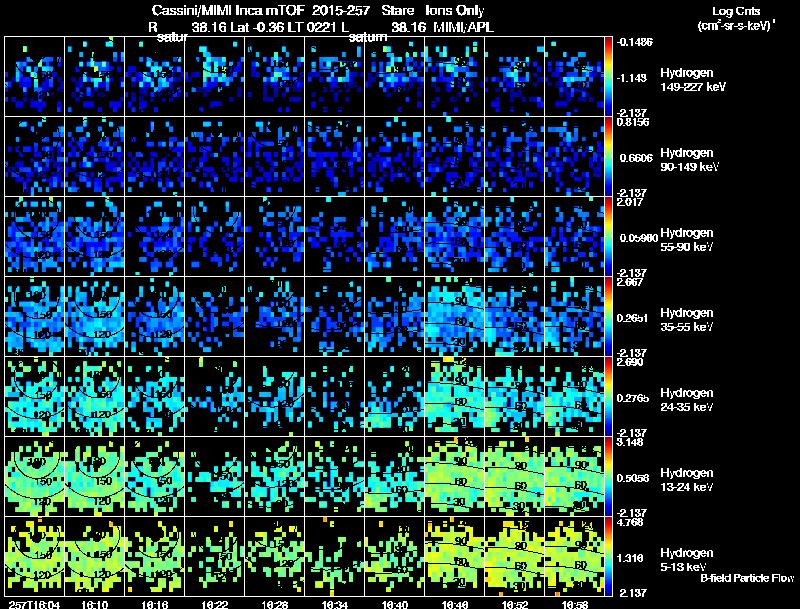The height and width of the screenshot is (609, 800).
Task: Pick the 55-90 keV Hydrogen panel at 16:52
Action: pyautogui.click(x=515, y=237)
